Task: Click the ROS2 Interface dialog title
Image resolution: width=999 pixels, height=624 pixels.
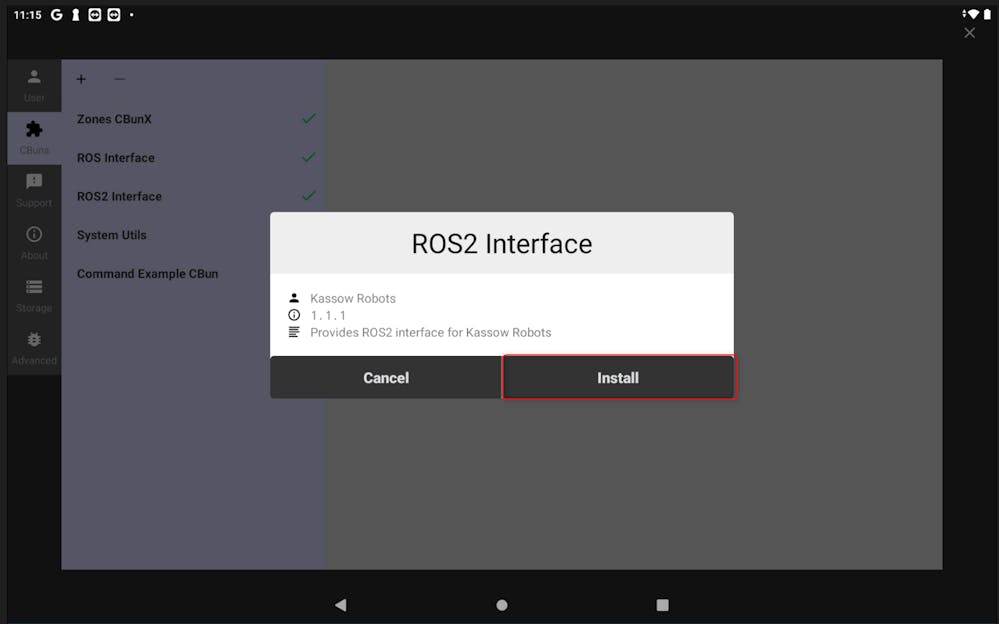Action: [x=502, y=244]
